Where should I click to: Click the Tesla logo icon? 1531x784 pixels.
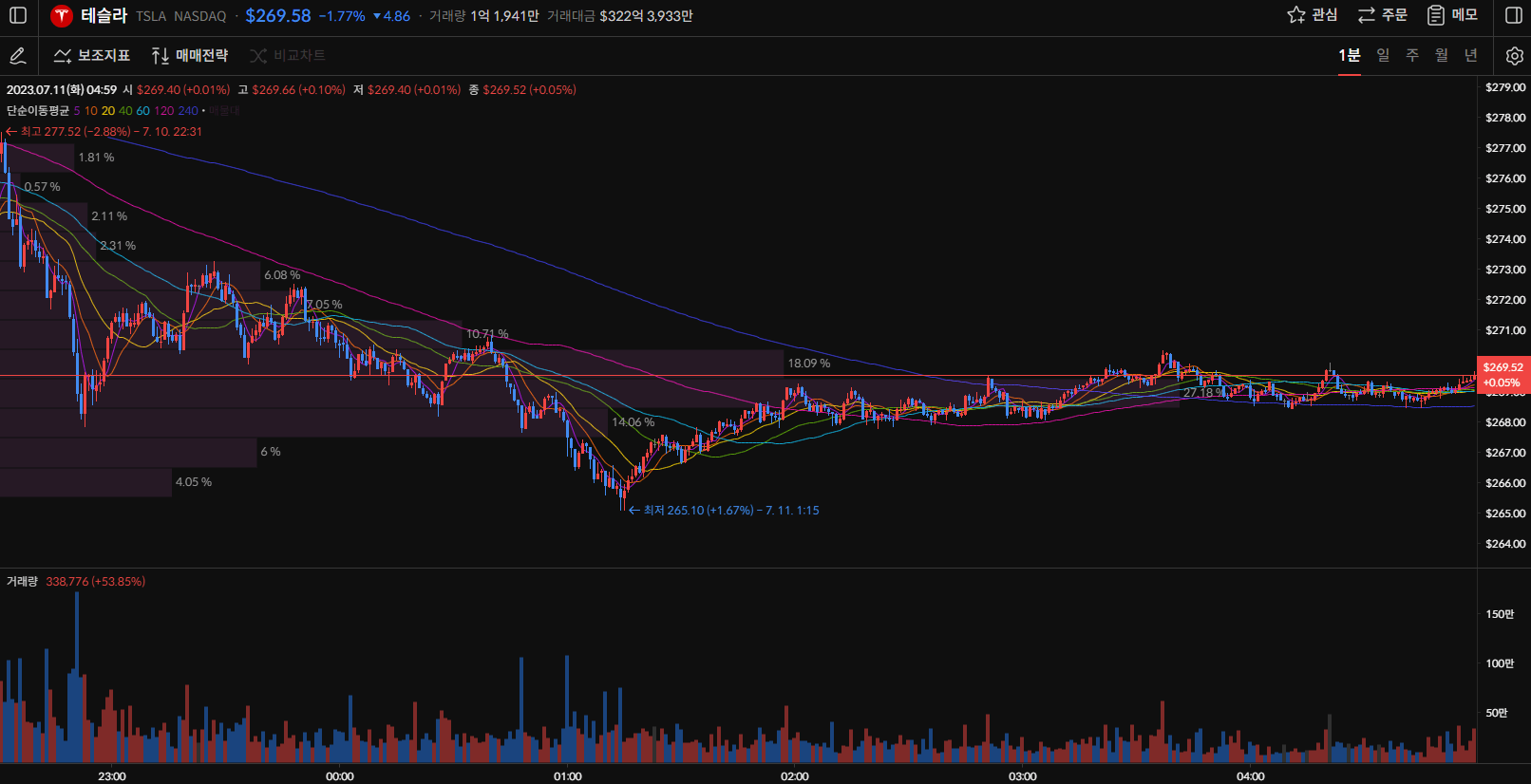(62, 15)
